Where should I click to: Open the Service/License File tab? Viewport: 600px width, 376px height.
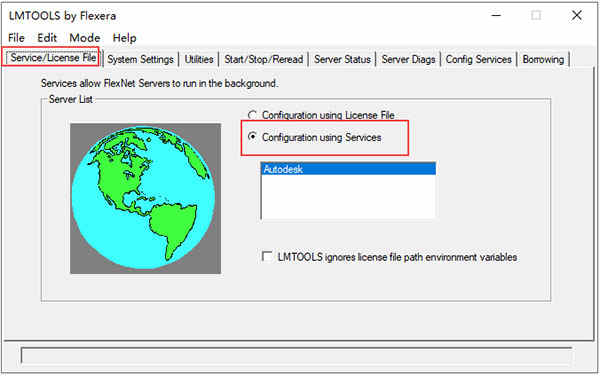pos(53,58)
